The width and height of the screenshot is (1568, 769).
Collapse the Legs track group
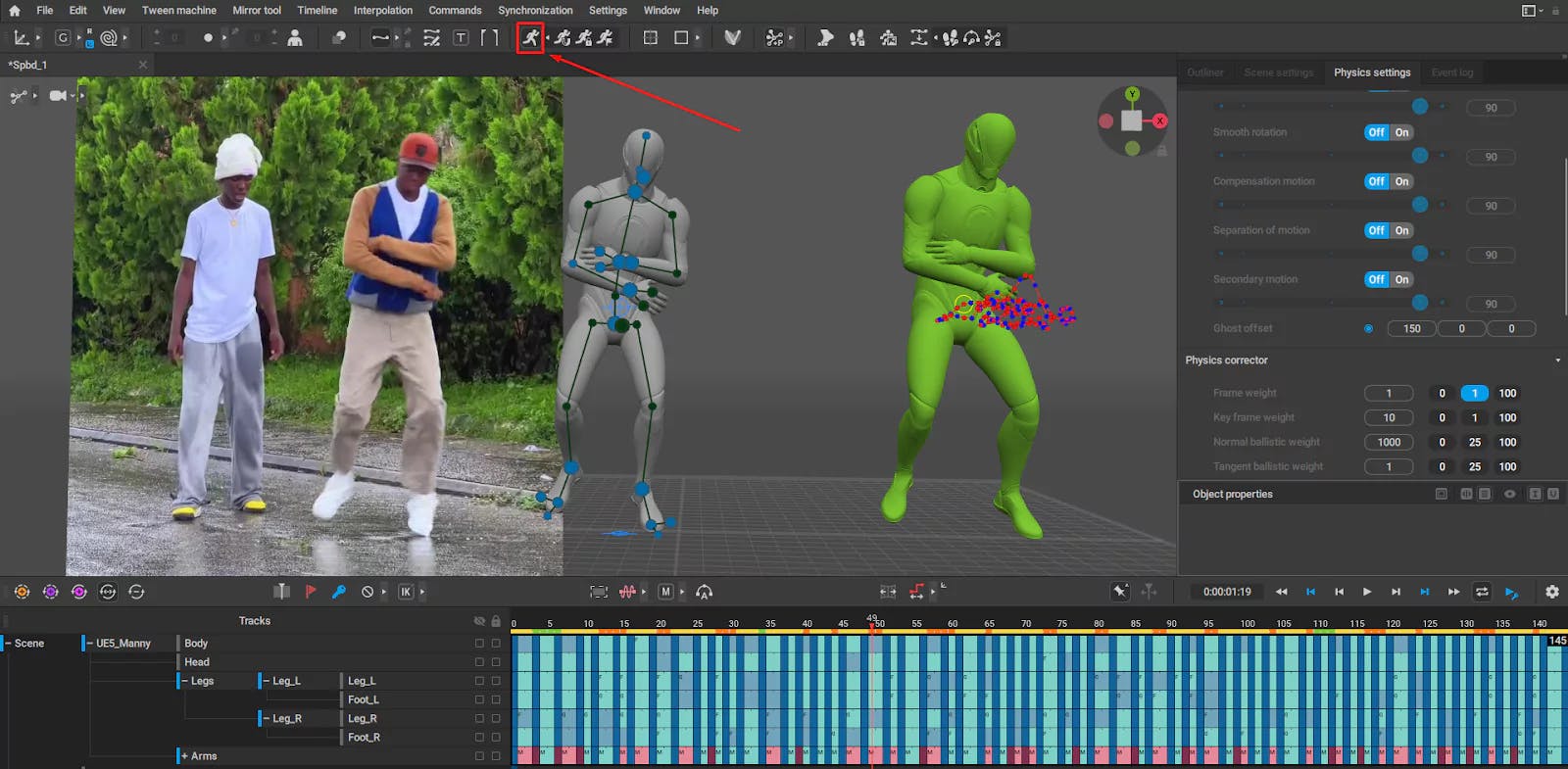[184, 681]
